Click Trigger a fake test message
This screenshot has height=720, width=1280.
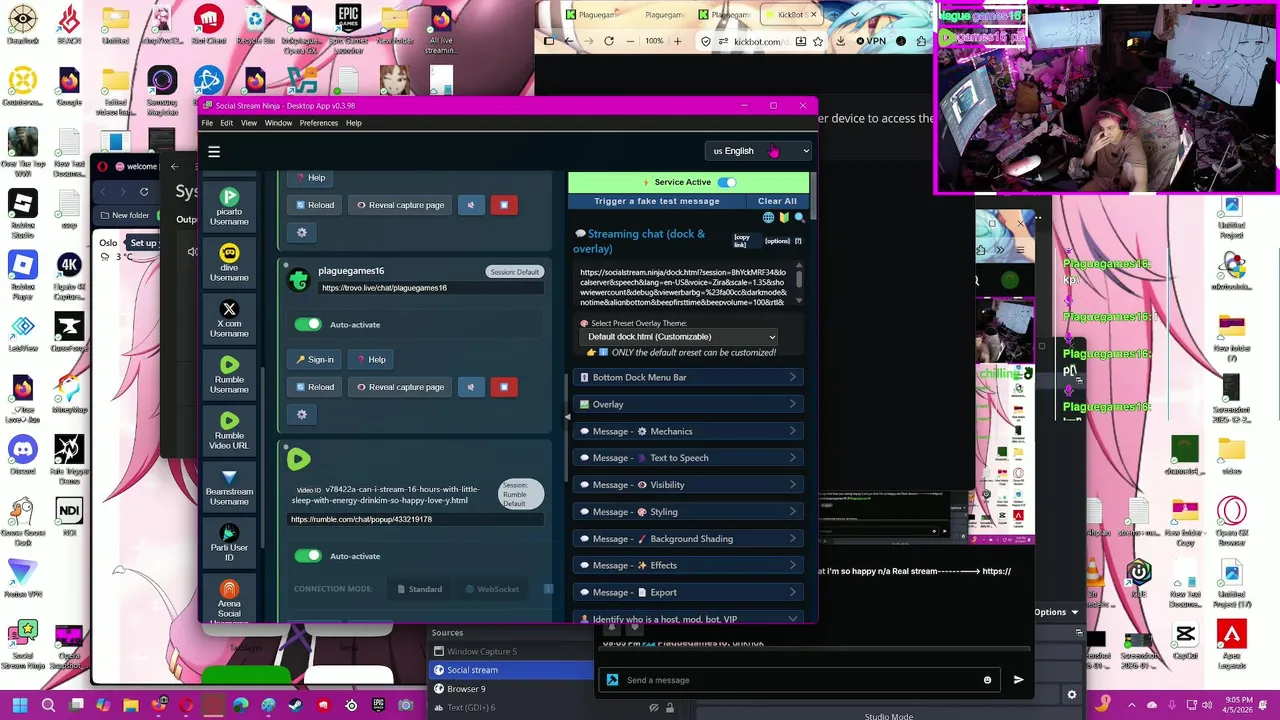(x=657, y=201)
